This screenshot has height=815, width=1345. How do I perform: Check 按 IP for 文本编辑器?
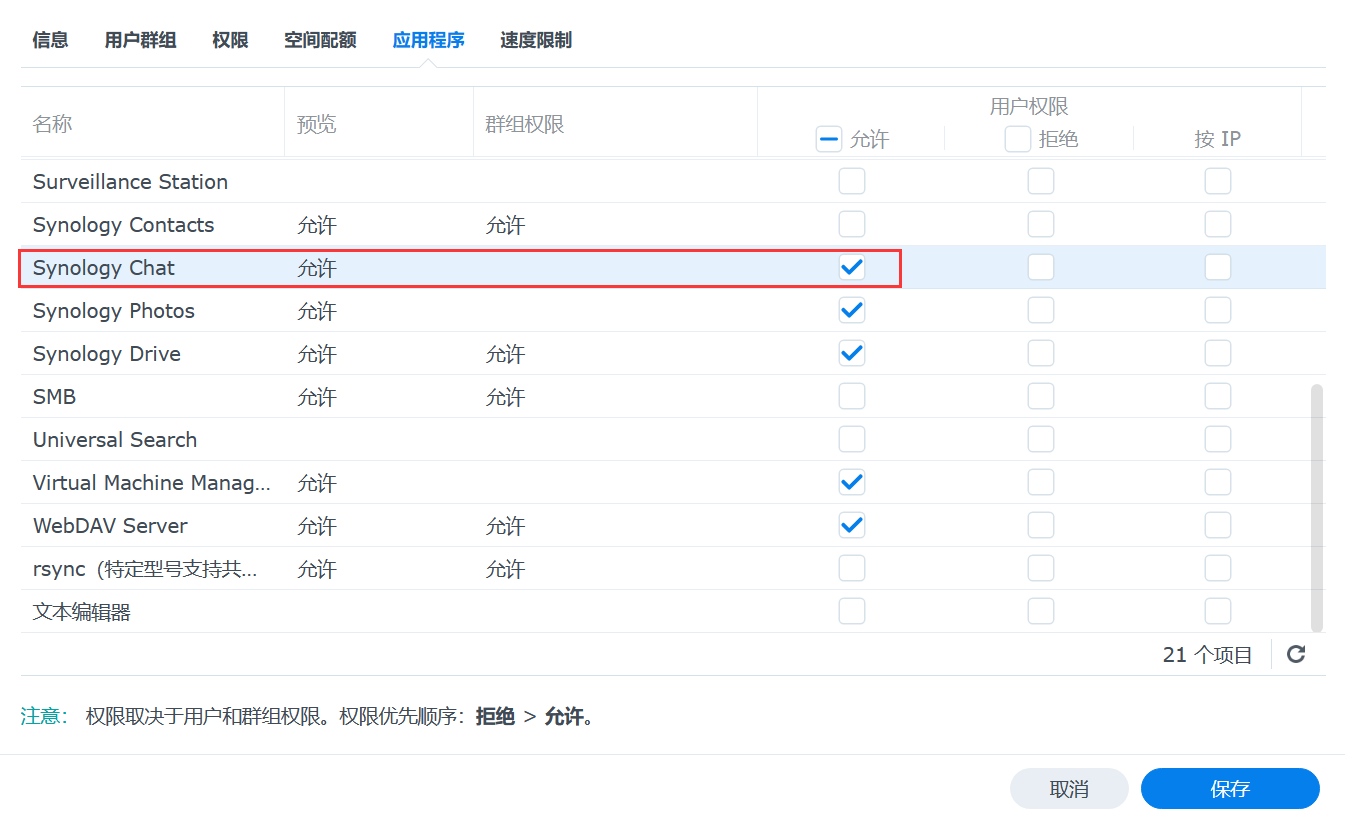pos(1218,611)
